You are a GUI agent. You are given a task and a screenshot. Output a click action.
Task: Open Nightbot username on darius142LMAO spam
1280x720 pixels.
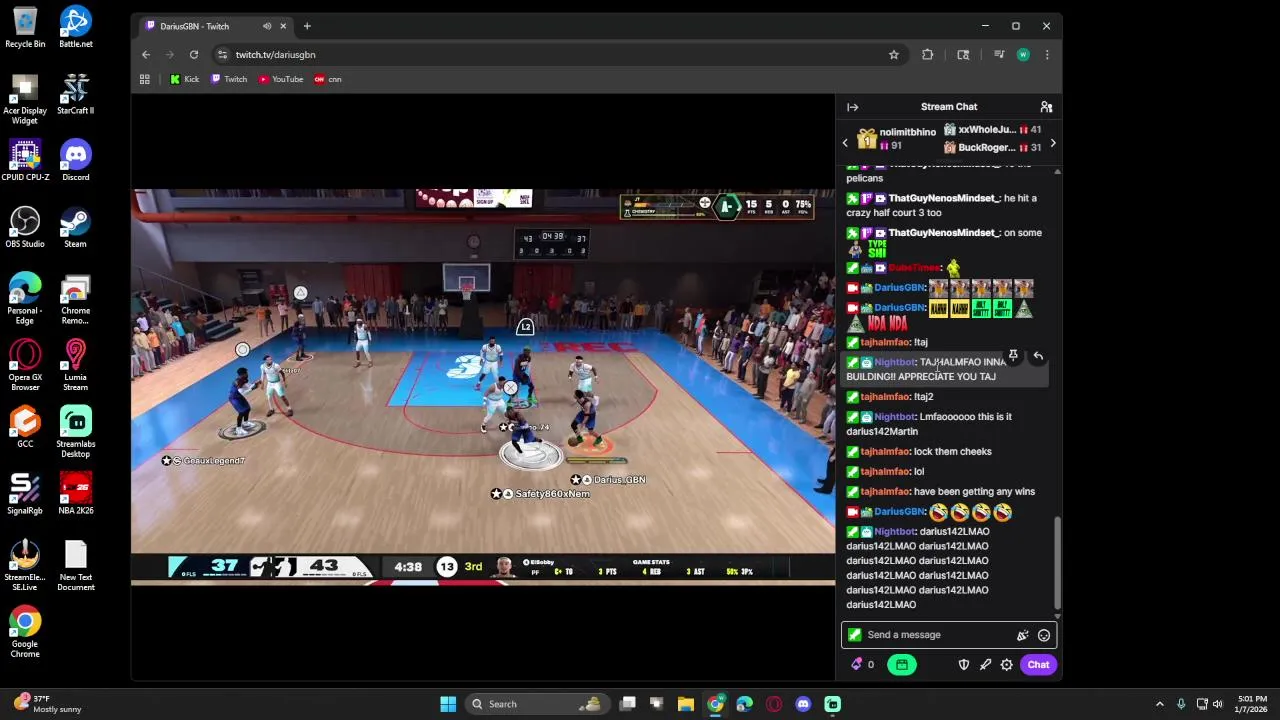894,532
